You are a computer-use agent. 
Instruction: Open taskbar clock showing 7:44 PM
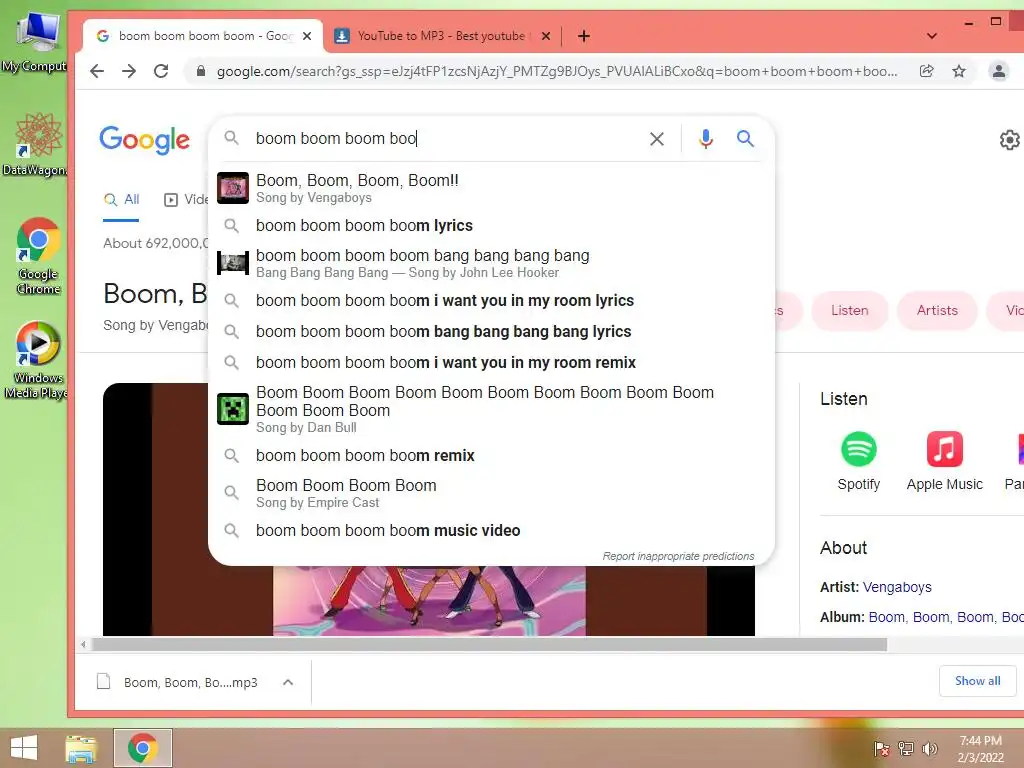tap(980, 749)
